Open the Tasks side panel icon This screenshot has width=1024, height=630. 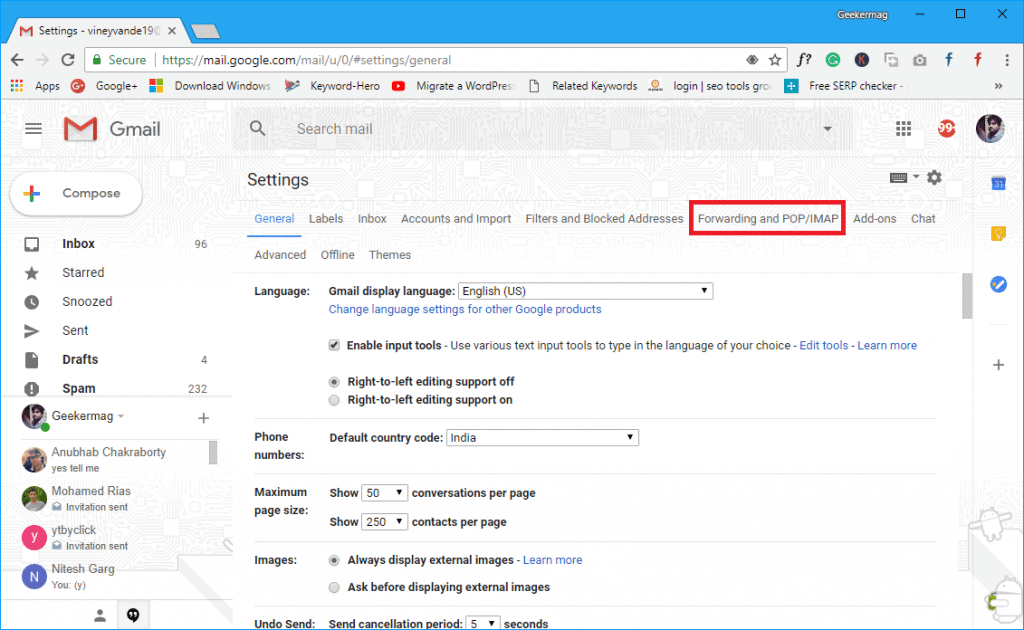point(998,284)
